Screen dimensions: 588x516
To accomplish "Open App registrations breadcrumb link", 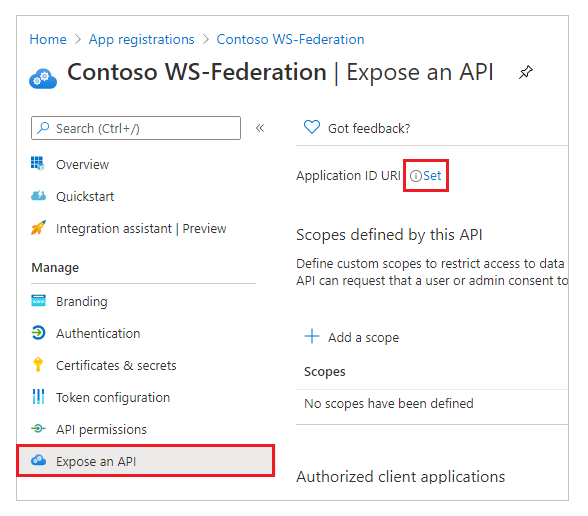I will tap(142, 39).
